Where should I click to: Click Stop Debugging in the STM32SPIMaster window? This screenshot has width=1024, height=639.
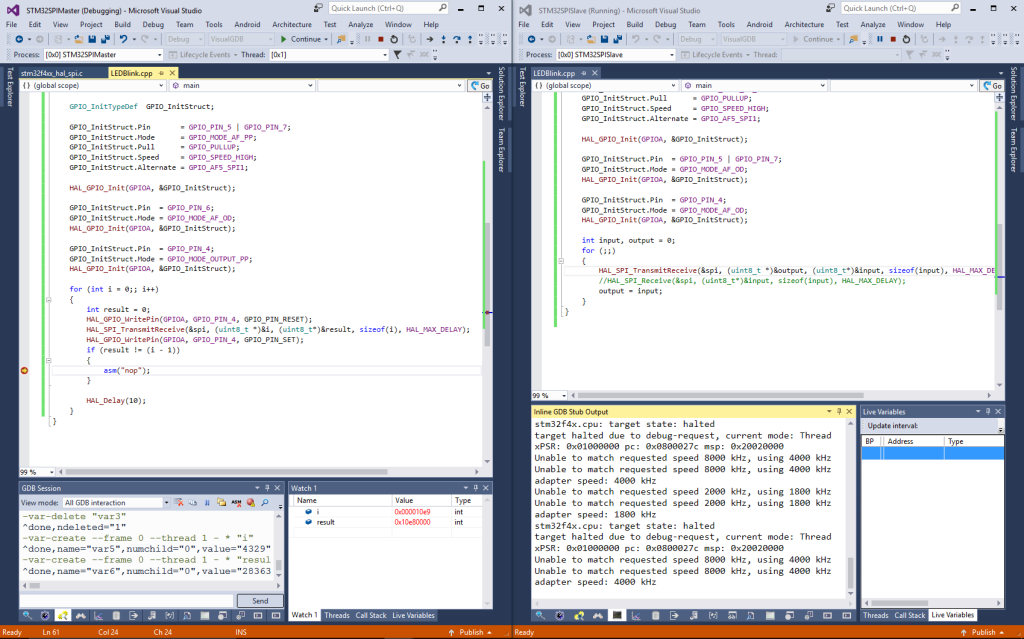[x=380, y=39]
